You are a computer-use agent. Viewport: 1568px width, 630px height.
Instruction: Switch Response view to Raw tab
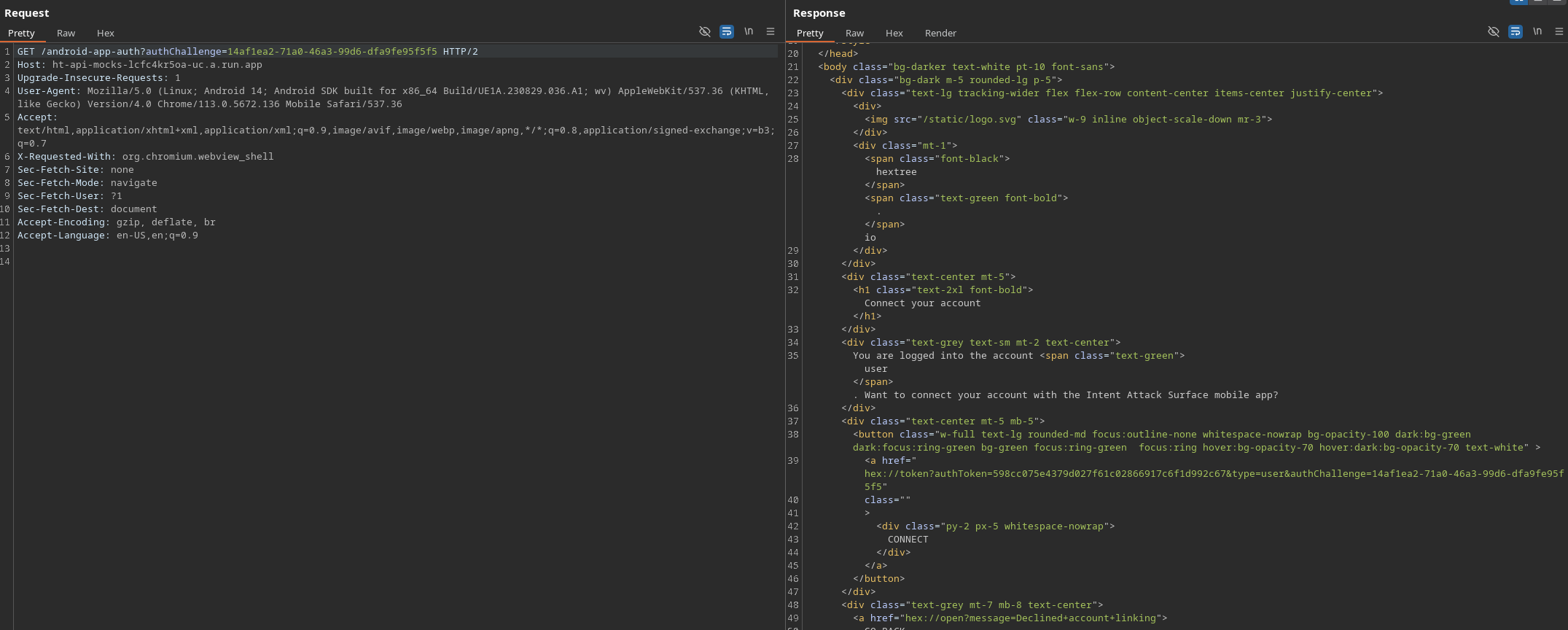coord(854,33)
